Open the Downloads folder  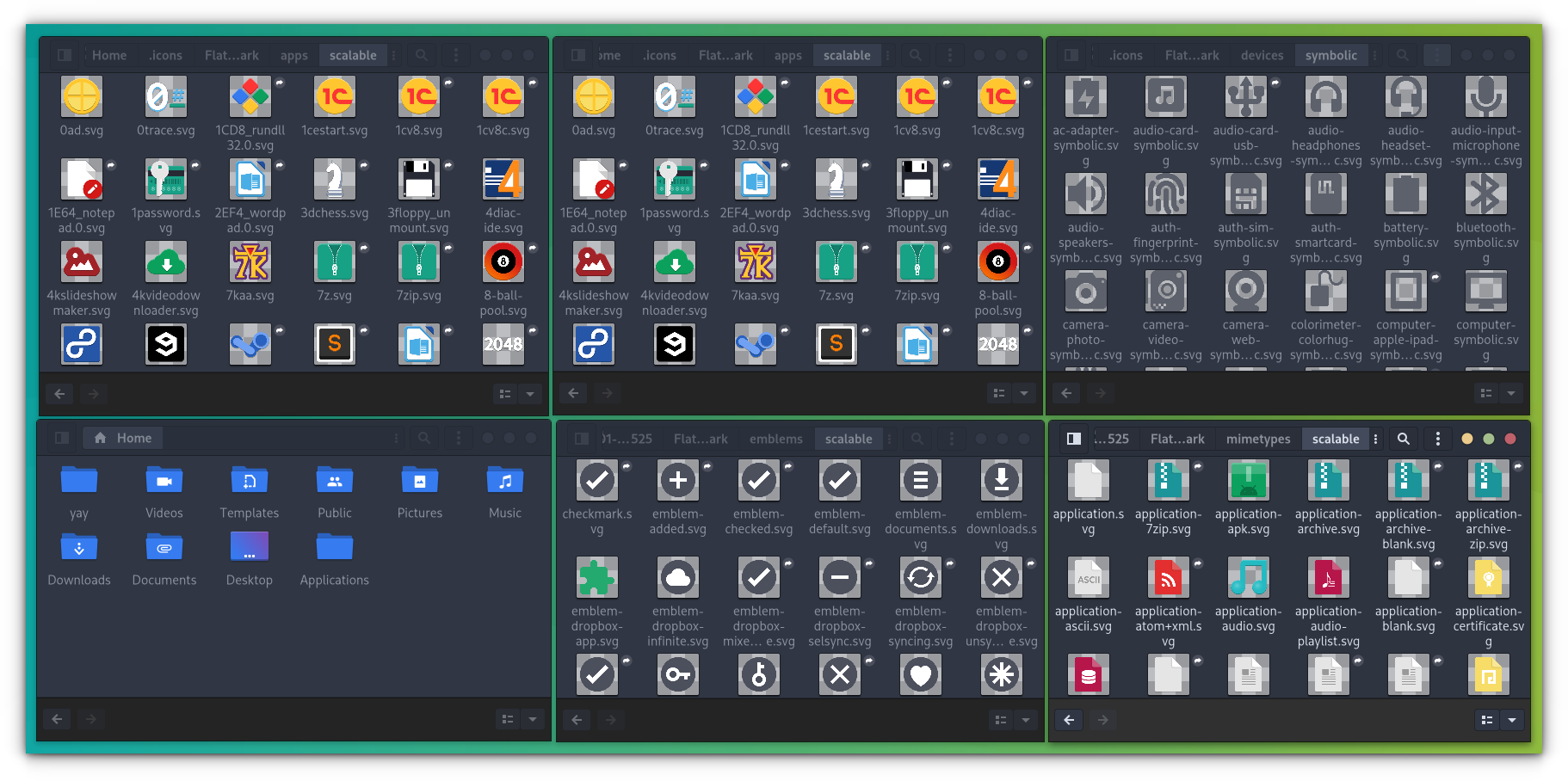79,548
